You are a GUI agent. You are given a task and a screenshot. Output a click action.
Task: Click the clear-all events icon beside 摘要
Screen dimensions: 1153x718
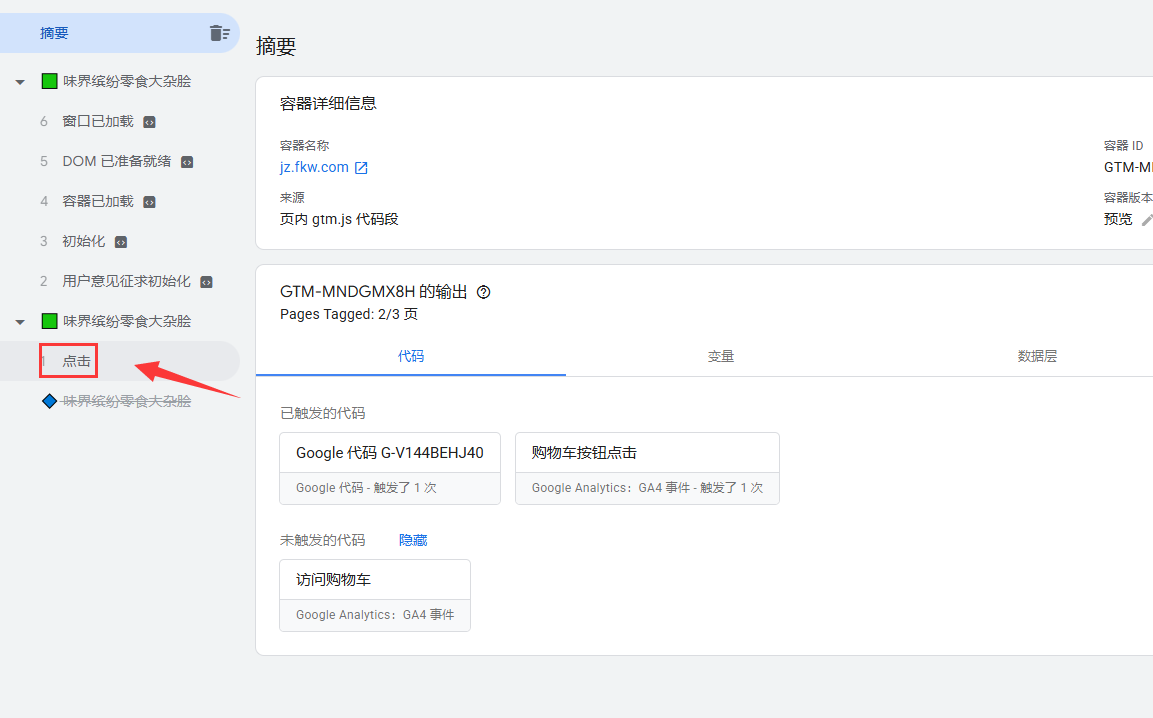(219, 33)
